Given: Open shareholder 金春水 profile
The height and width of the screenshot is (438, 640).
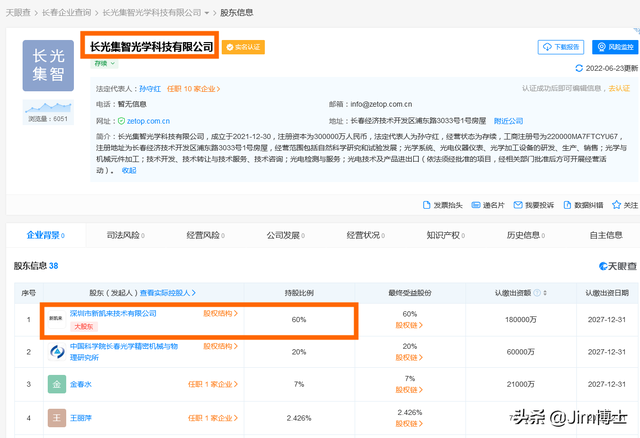Looking at the screenshot, I should [81, 384].
